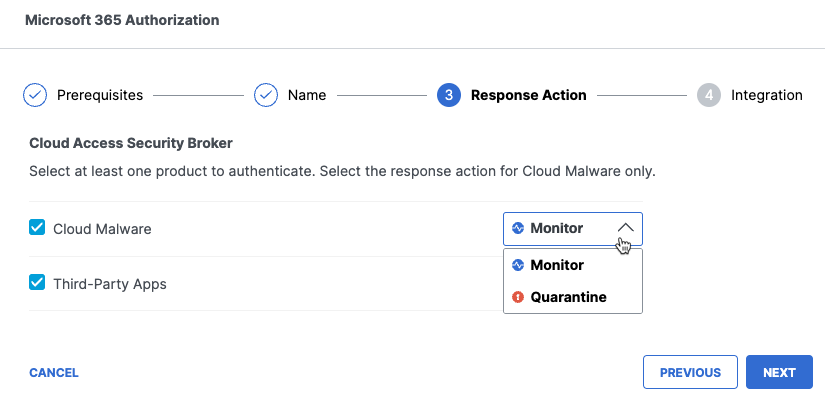Click the Name step checkmark icon
The image size is (825, 403).
[266, 95]
